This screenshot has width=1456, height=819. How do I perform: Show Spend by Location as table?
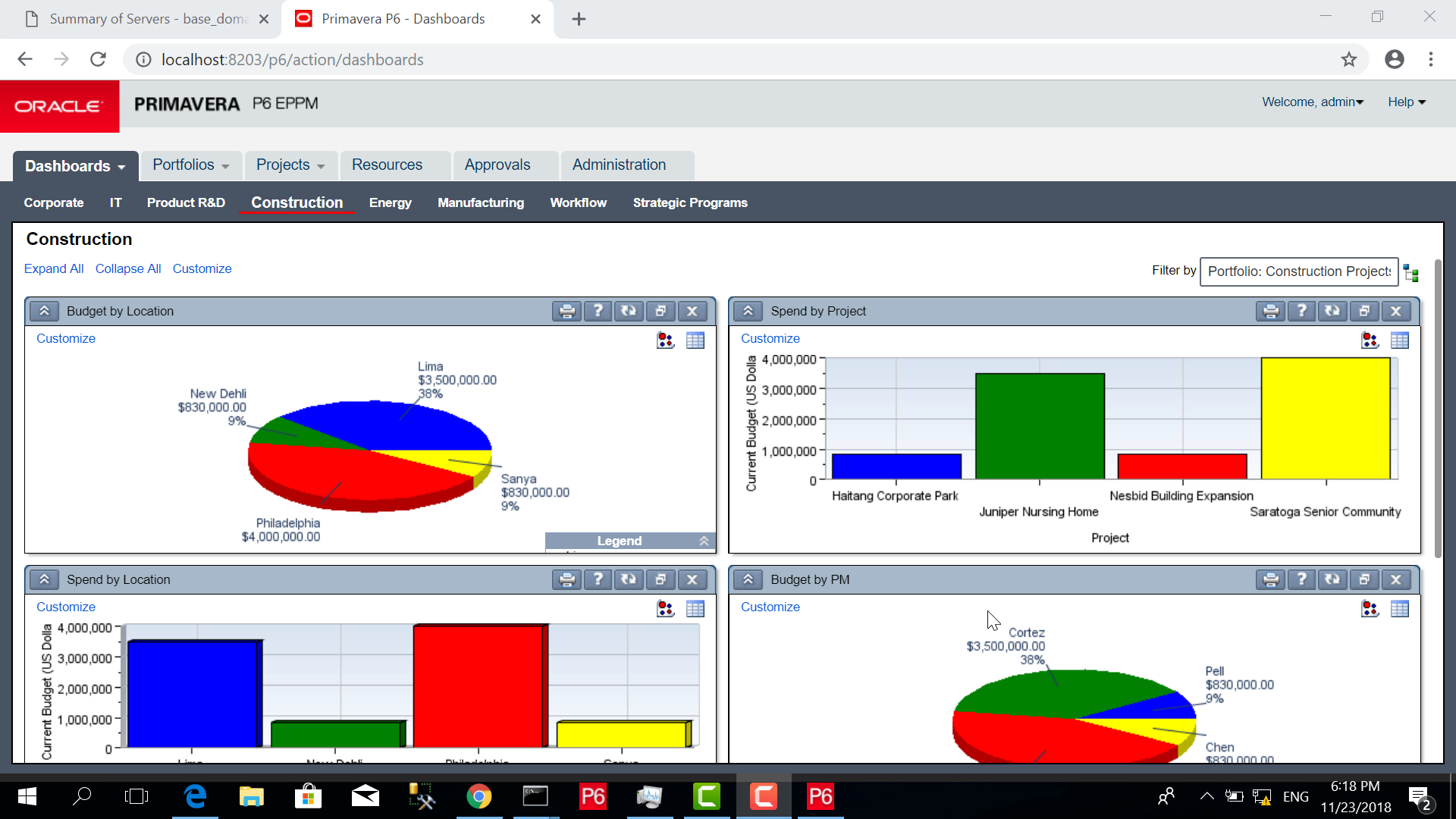coord(695,609)
